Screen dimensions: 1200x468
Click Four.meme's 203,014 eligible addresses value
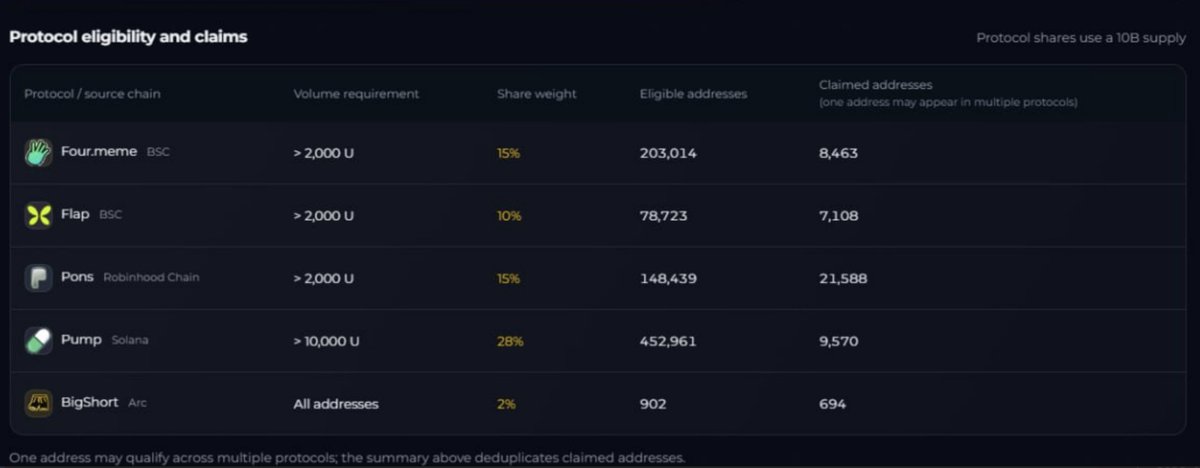point(668,153)
